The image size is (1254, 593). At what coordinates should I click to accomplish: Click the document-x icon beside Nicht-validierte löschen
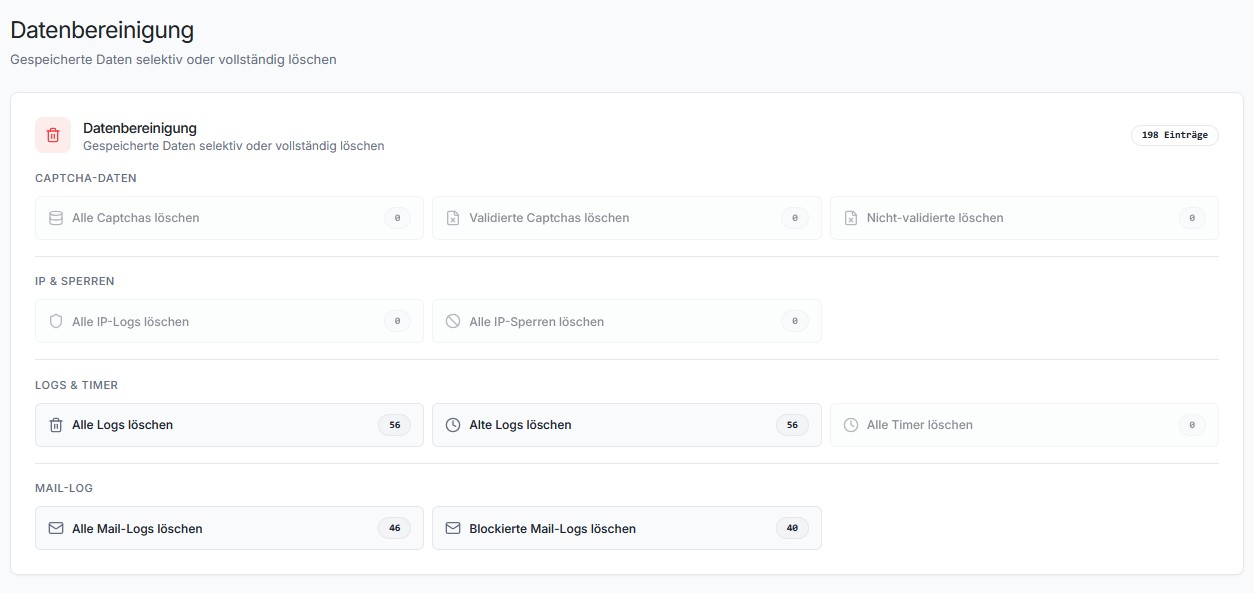click(x=850, y=217)
